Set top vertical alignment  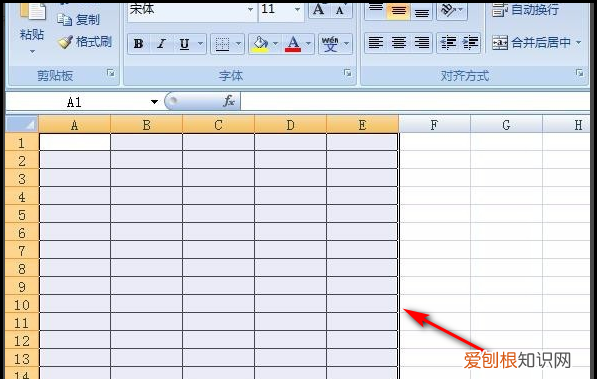pos(375,10)
